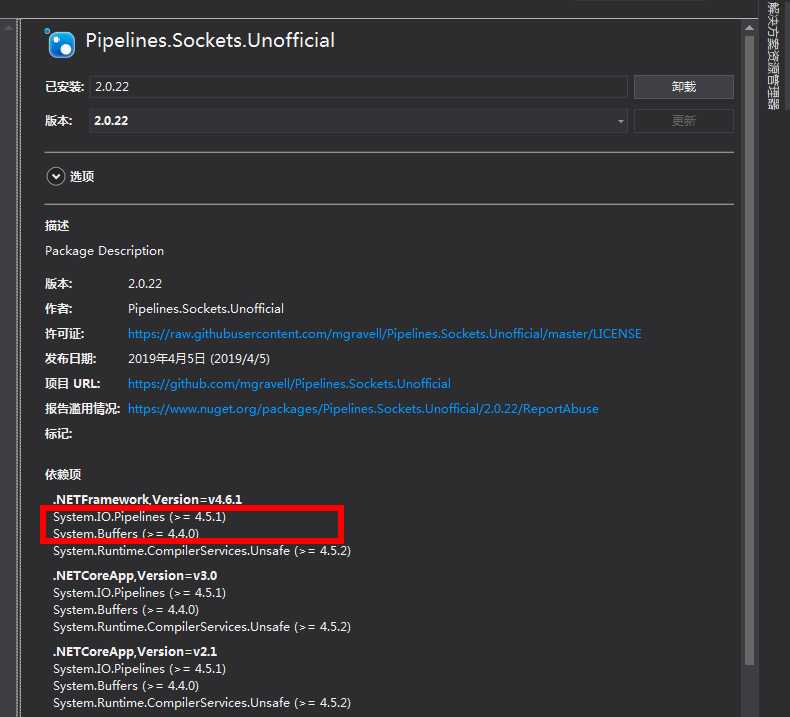Click System.Runtime.CompilerServices.Unsafe under .NETFramework v4.6.1
Screen dimensions: 790x717
coord(202,551)
